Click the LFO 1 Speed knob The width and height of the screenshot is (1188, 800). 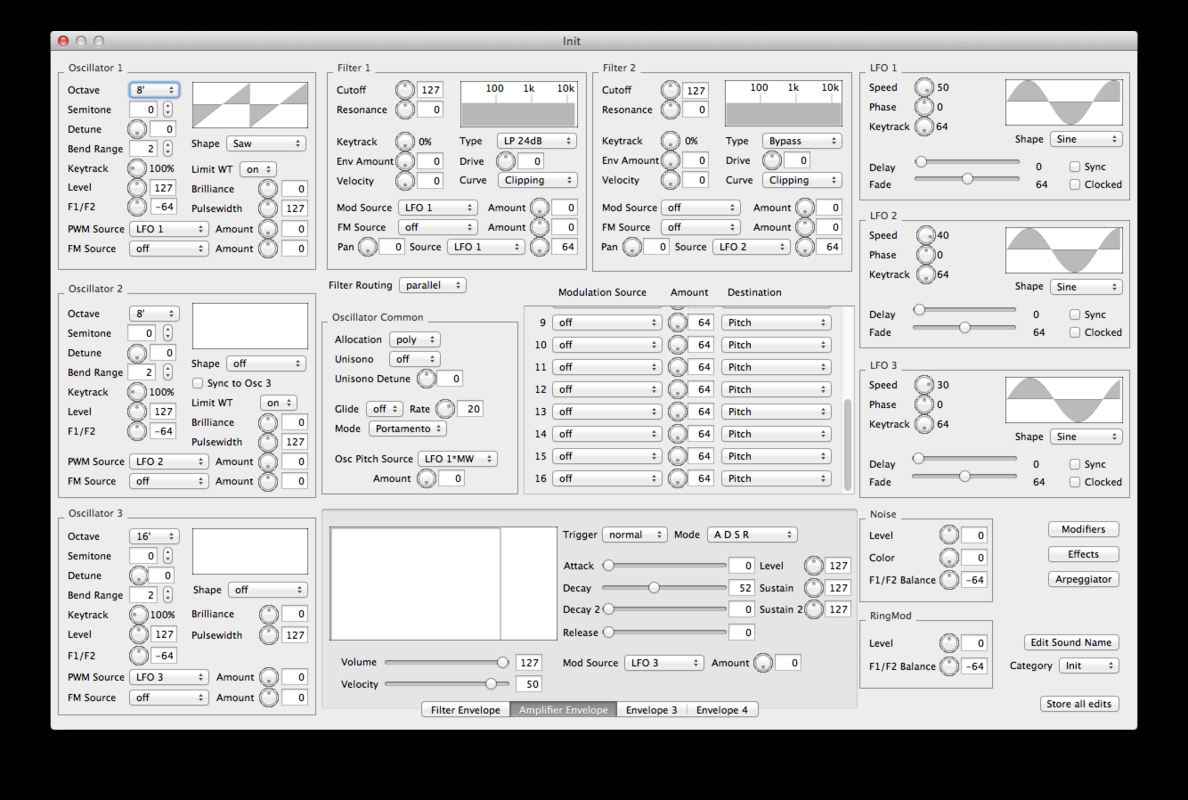coord(924,87)
